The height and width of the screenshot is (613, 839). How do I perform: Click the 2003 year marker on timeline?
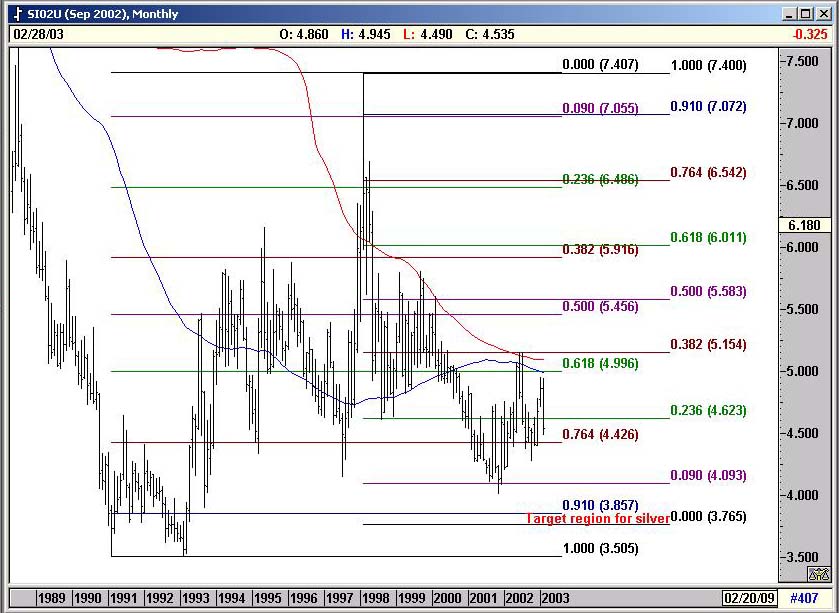(555, 597)
